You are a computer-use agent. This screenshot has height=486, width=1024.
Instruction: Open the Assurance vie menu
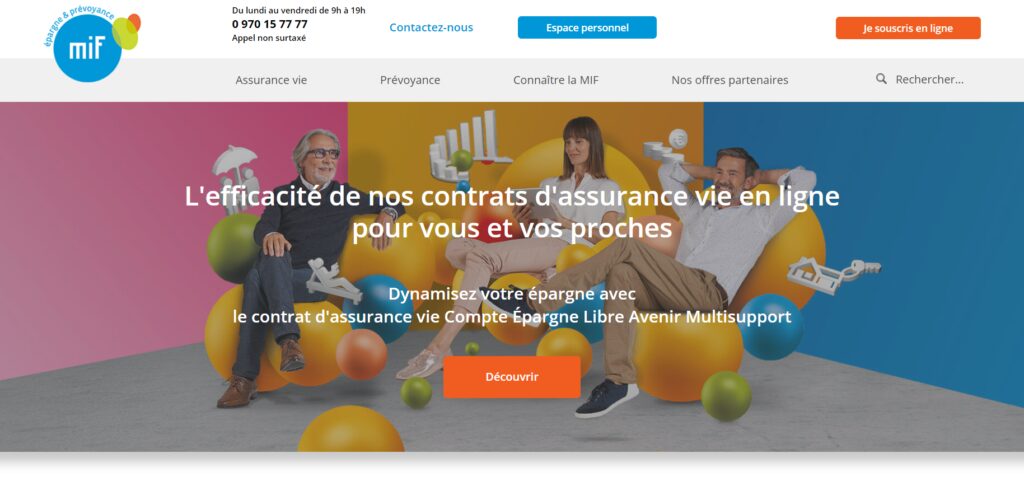point(271,80)
